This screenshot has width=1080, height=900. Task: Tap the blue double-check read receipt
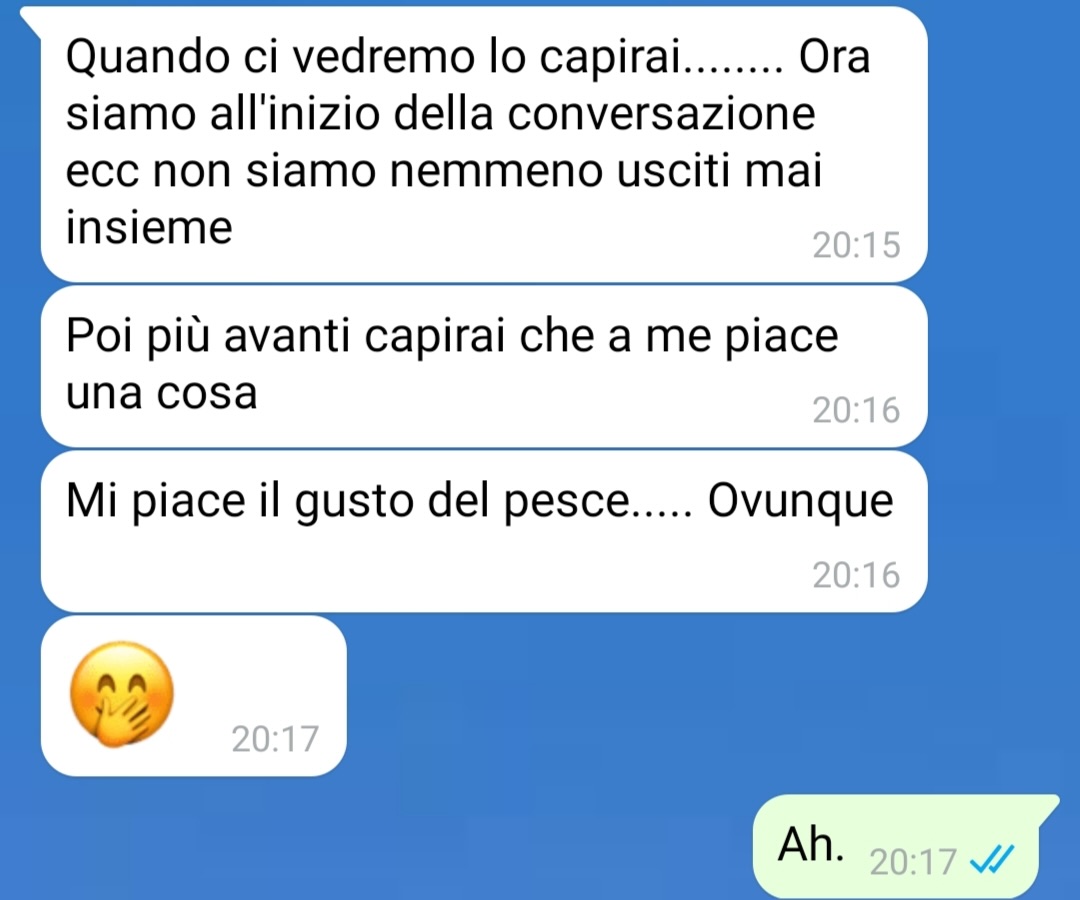tap(992, 860)
